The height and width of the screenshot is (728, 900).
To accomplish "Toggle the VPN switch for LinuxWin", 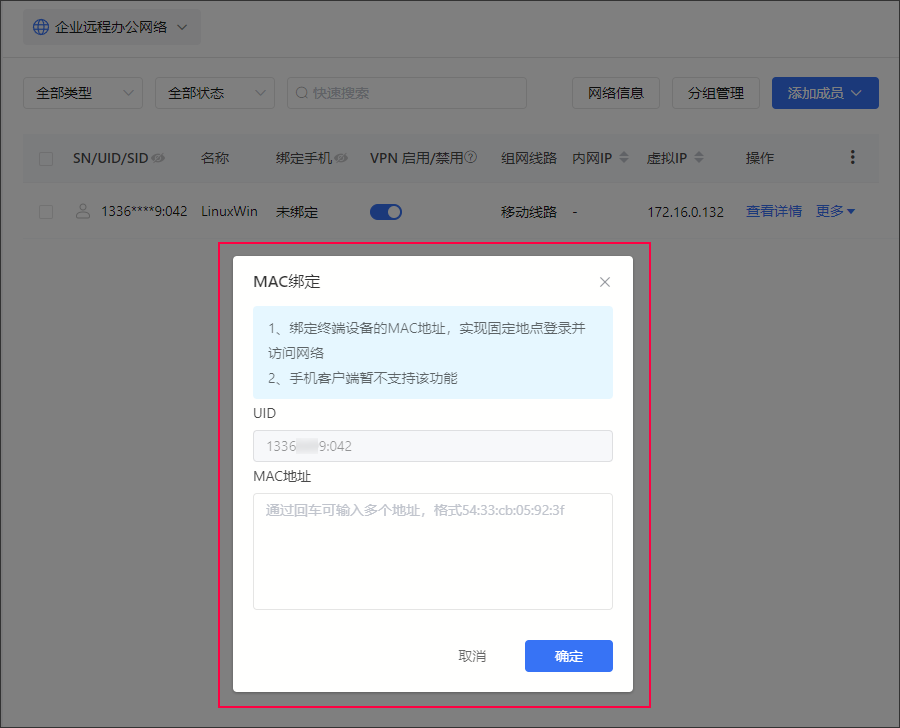I will coord(386,211).
